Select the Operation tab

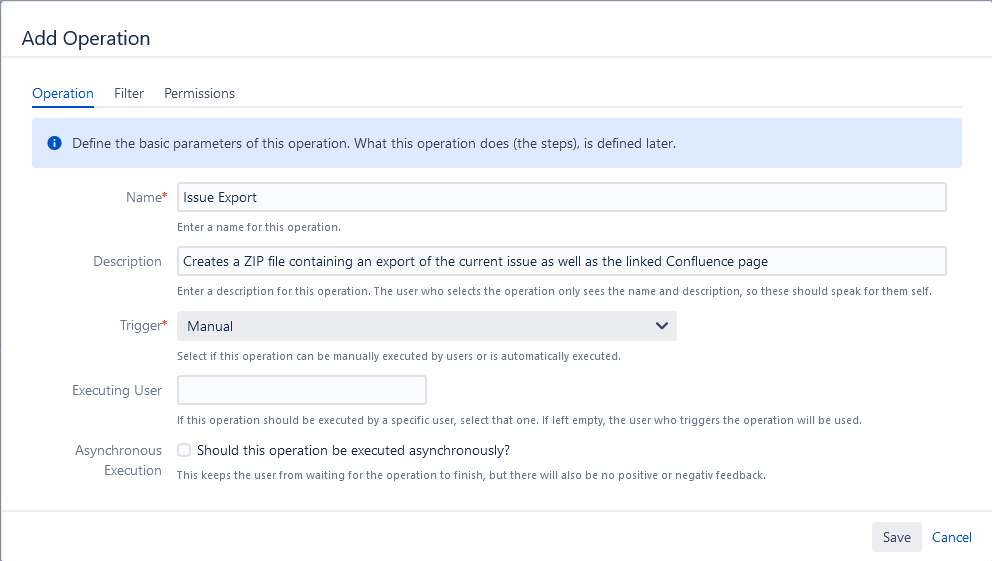pos(63,93)
